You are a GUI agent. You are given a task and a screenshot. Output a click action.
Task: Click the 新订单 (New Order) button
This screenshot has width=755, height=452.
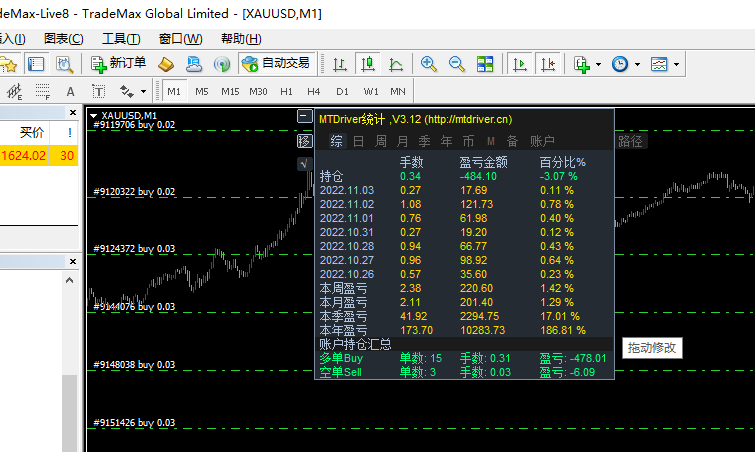(119, 64)
